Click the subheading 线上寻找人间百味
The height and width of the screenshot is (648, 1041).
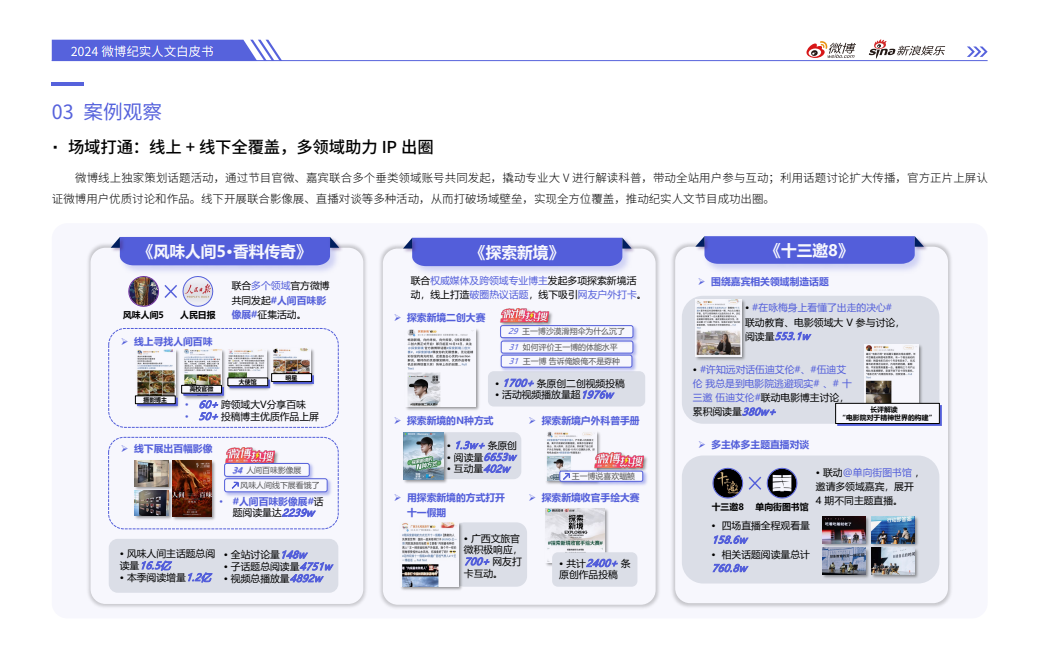click(x=173, y=341)
